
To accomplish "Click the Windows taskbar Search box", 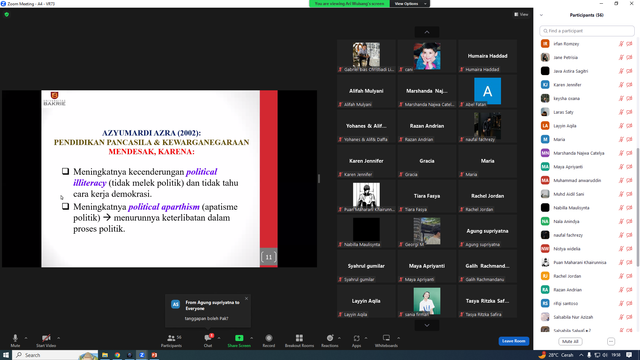I will tap(56, 355).
